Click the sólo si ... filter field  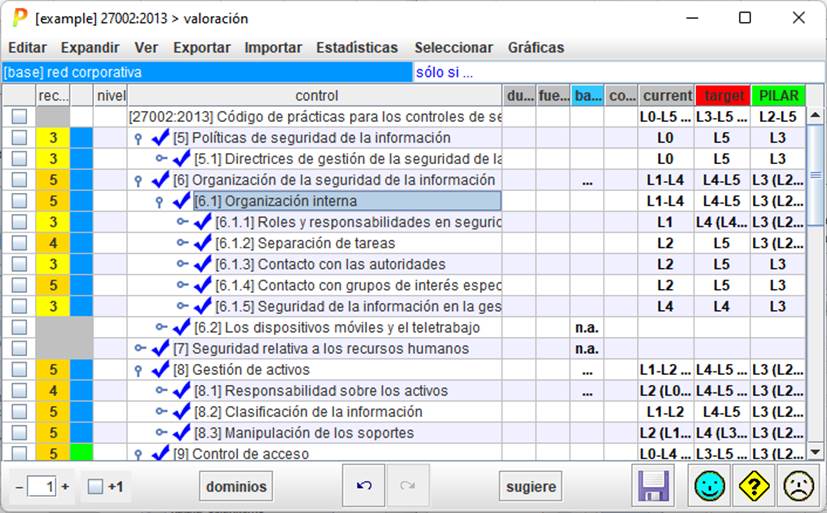[x=618, y=72]
